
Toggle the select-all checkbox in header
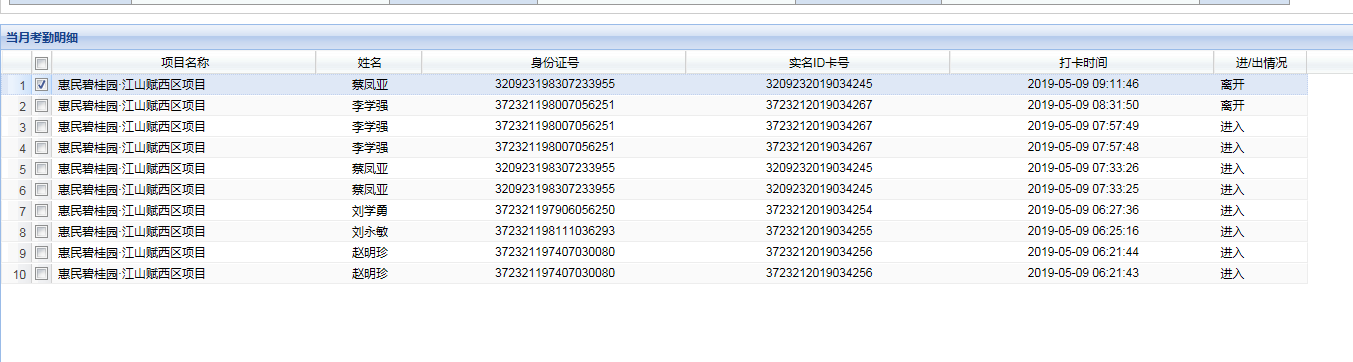coord(41,63)
